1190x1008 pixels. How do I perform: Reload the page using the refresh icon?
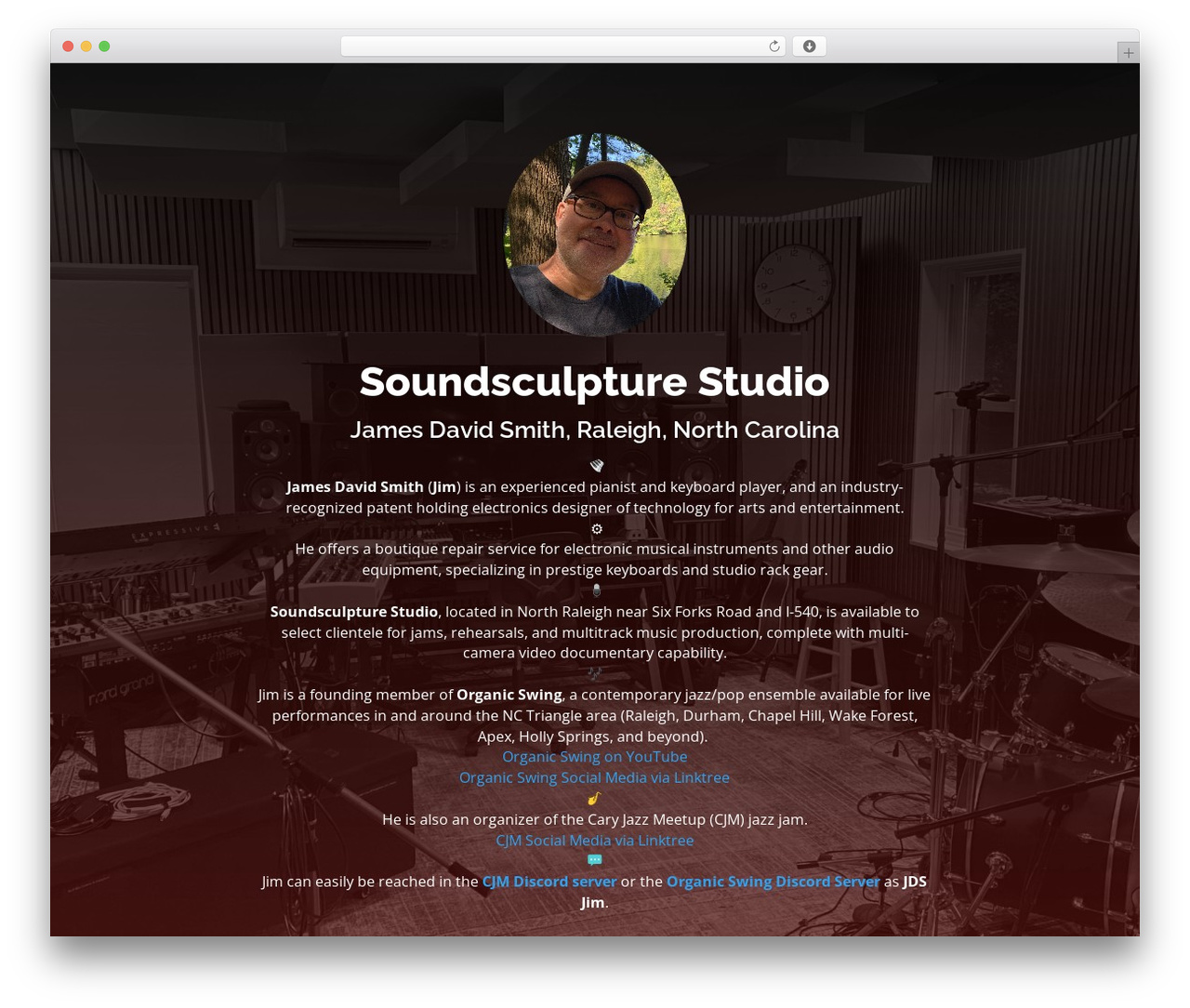(773, 46)
